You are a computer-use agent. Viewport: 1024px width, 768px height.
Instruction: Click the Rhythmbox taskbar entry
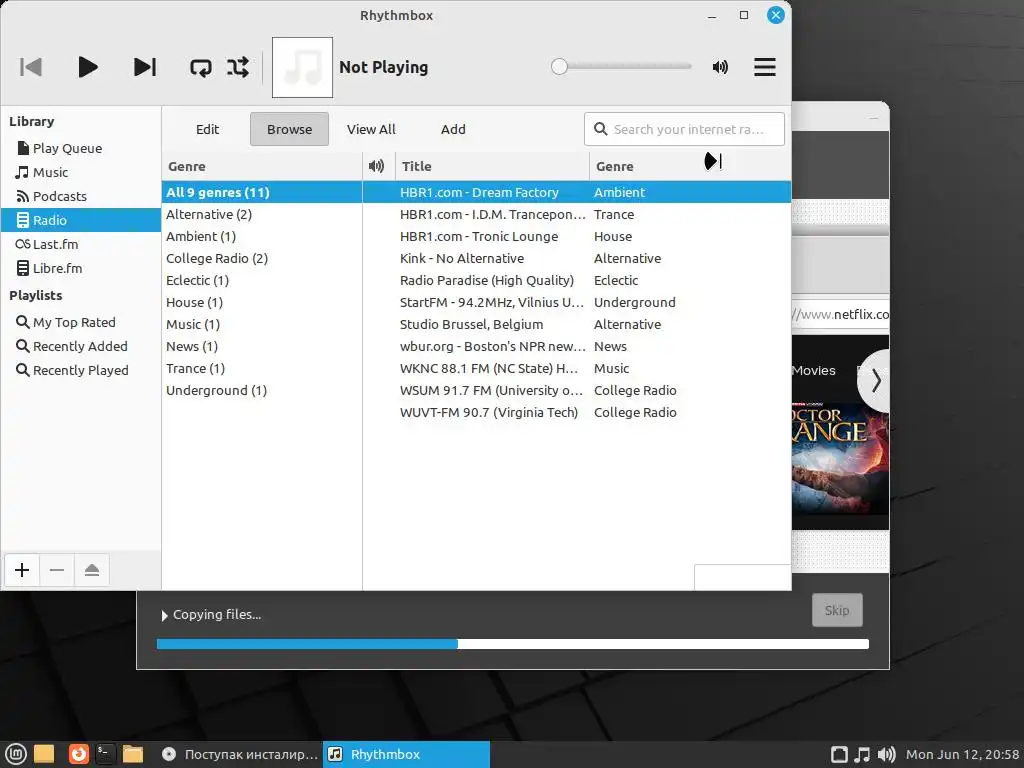(x=406, y=754)
